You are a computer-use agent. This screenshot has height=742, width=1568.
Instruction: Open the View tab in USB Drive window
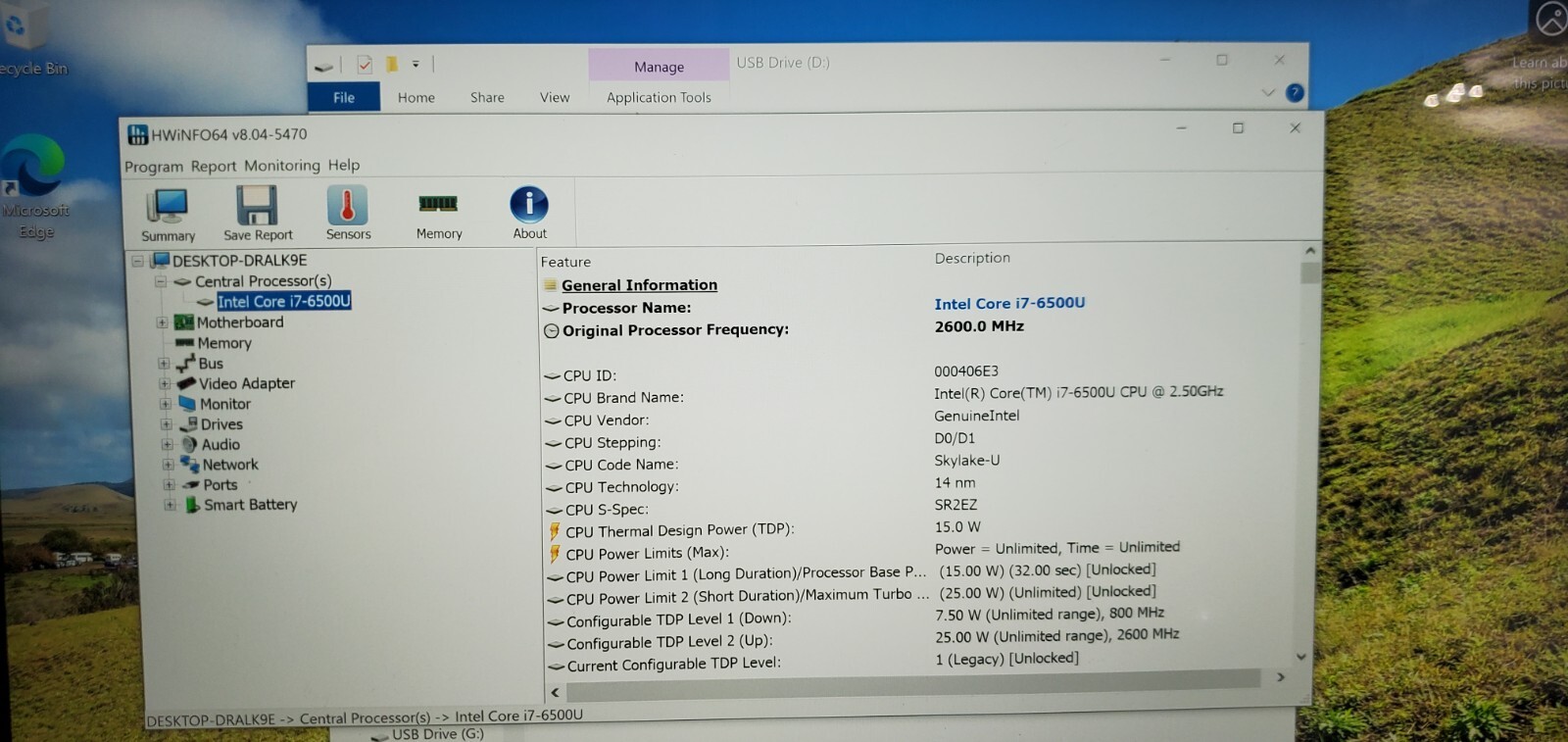tap(555, 97)
